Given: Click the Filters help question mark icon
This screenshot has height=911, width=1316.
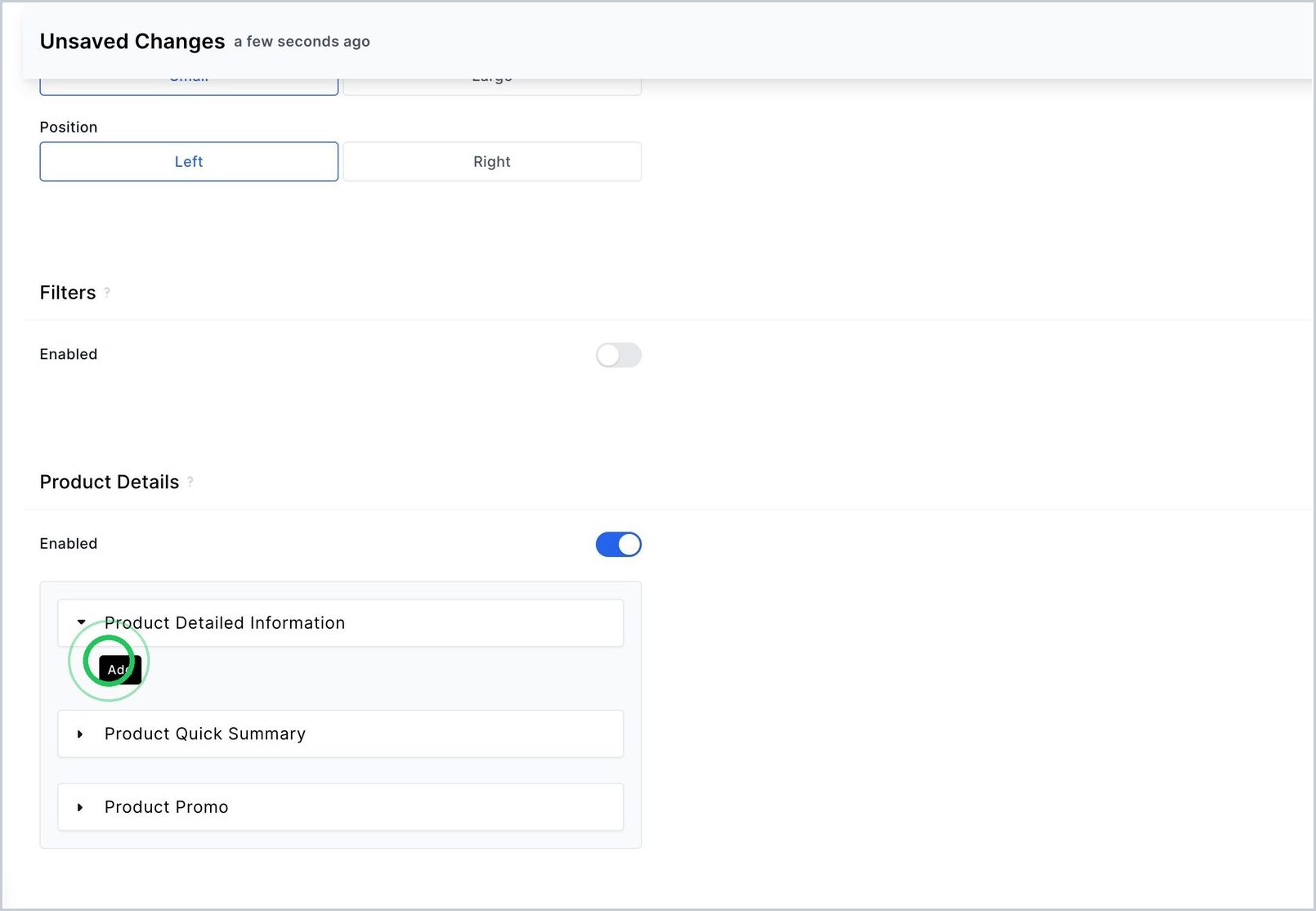Looking at the screenshot, I should [x=107, y=292].
